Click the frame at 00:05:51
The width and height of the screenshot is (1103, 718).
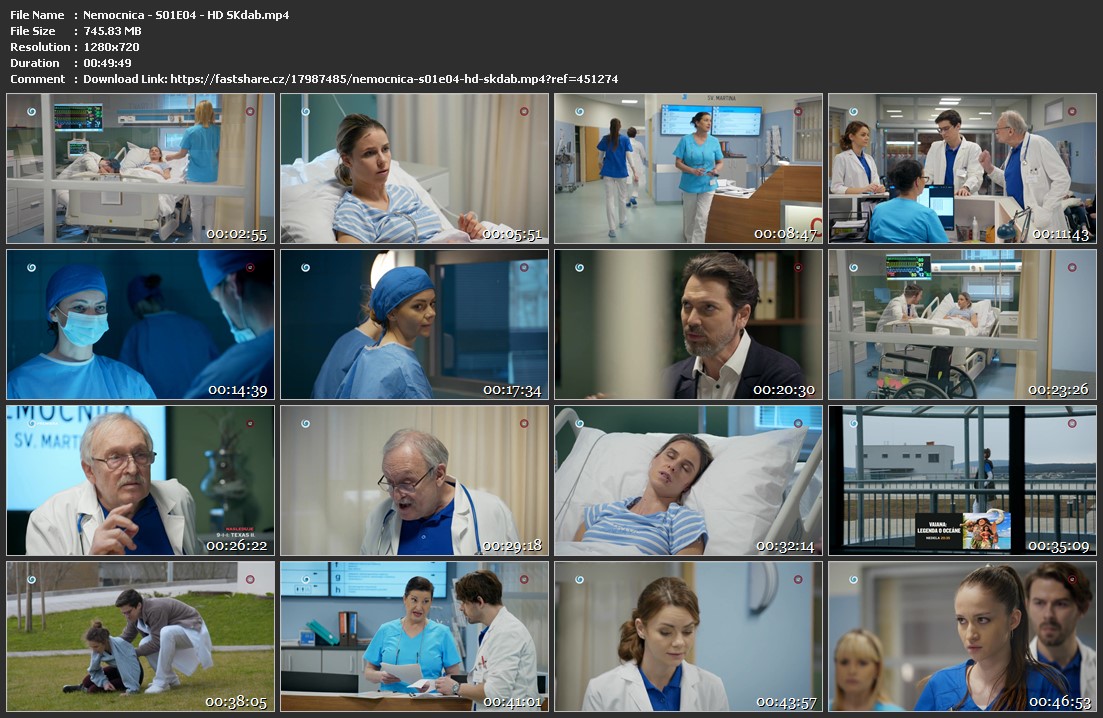[x=414, y=168]
